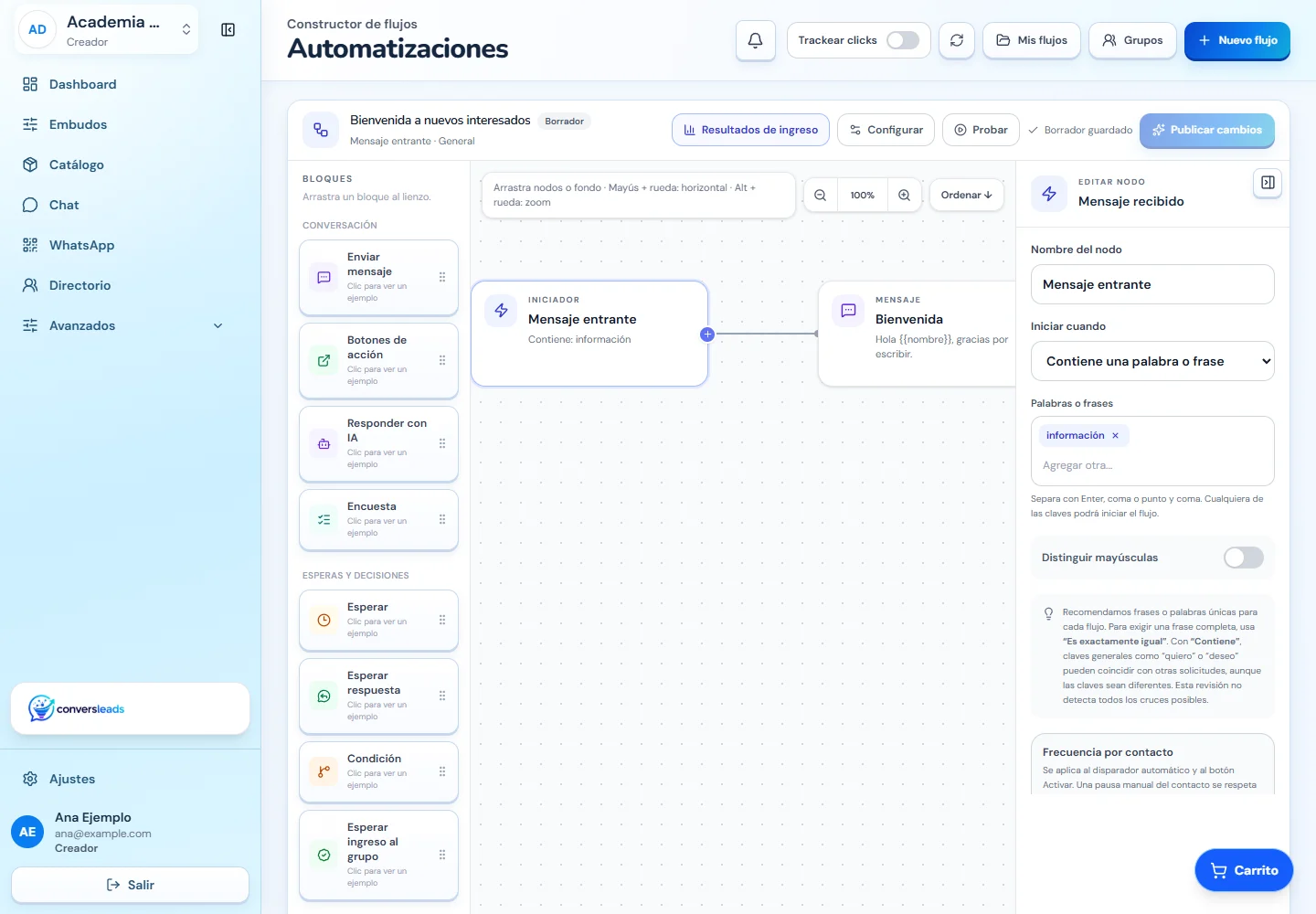This screenshot has height=914, width=1316.
Task: Click the Responder con IA block icon
Action: [324, 443]
